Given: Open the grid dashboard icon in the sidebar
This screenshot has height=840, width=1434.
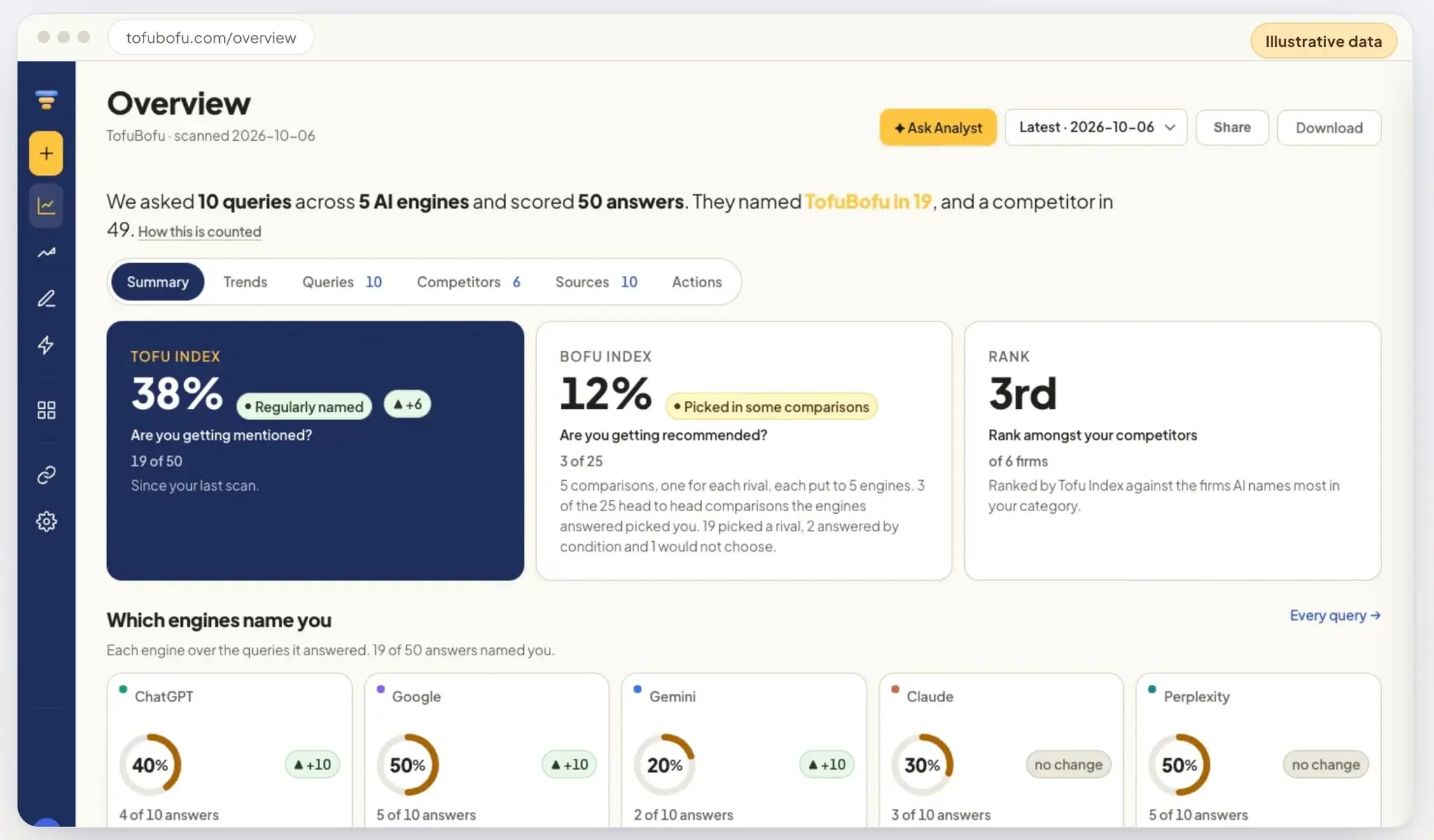Looking at the screenshot, I should pyautogui.click(x=46, y=410).
